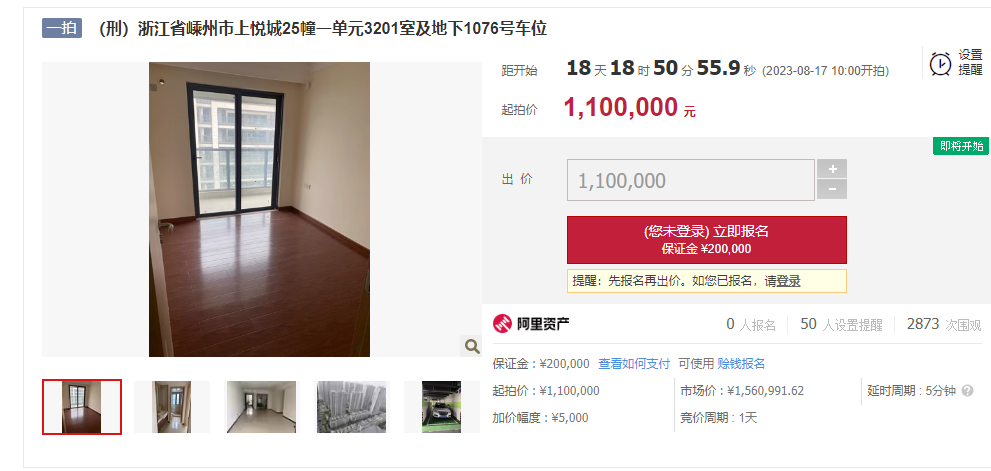
Task: Click 设置提醒 text label
Action: (x=970, y=63)
